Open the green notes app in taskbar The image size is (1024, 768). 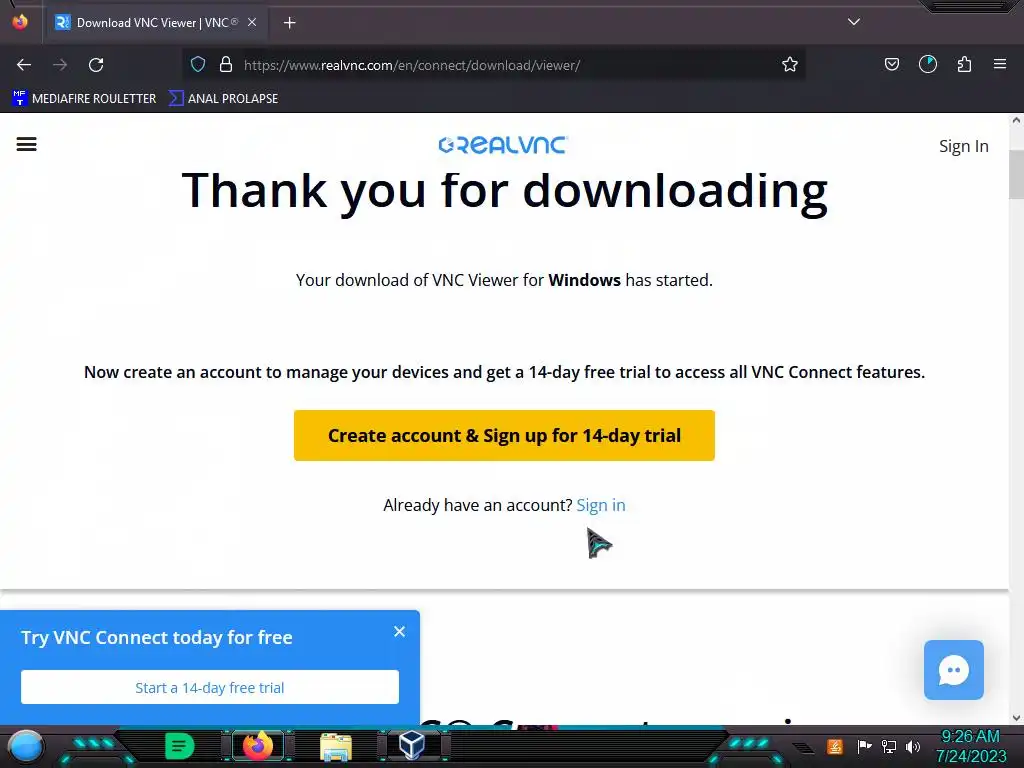tap(180, 746)
